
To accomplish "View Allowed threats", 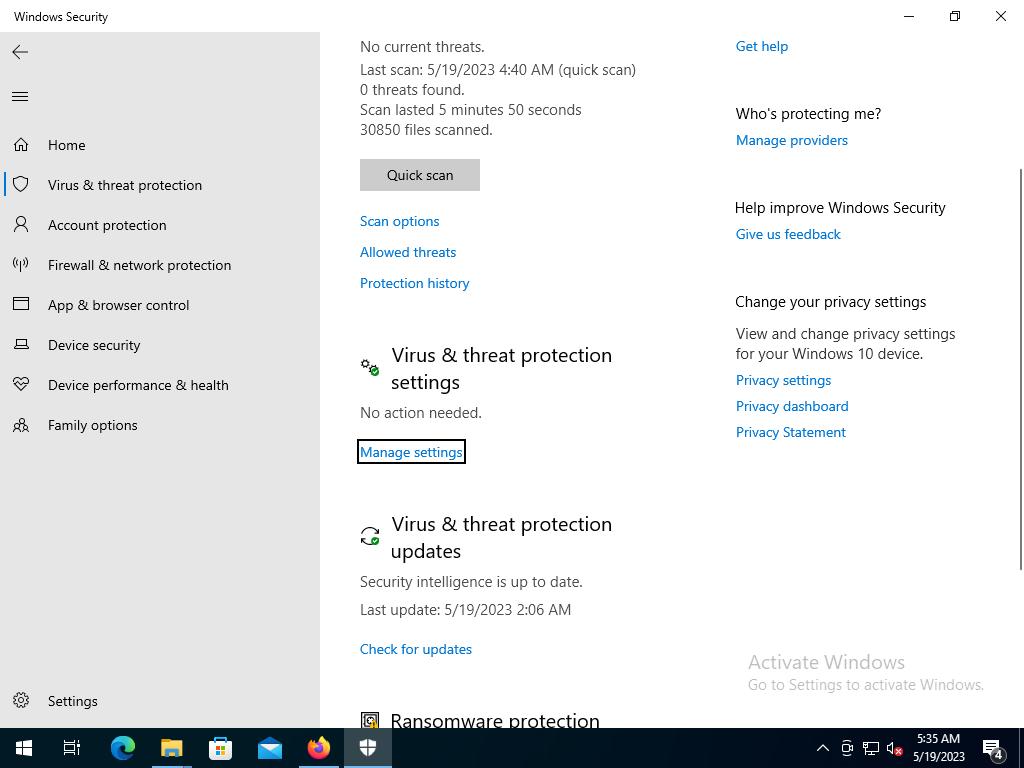I will coord(407,252).
